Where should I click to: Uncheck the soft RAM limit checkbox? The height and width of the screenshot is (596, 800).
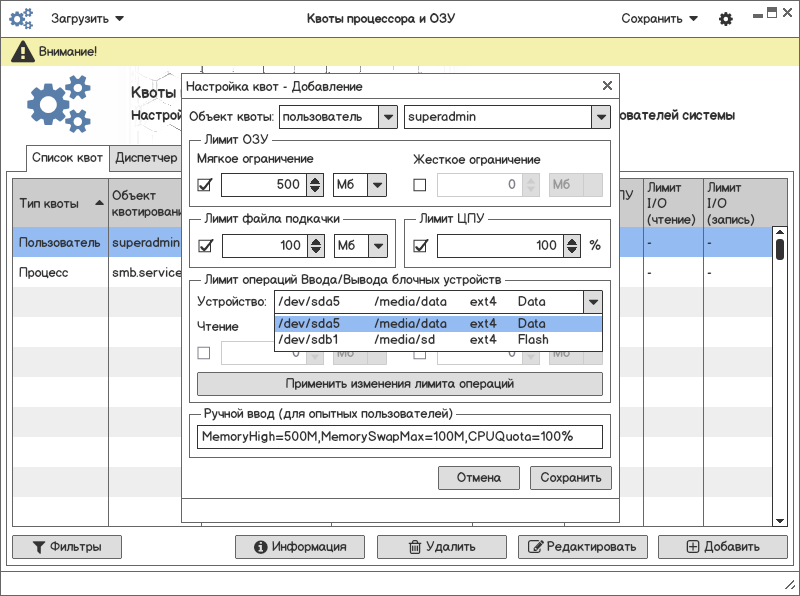click(205, 185)
